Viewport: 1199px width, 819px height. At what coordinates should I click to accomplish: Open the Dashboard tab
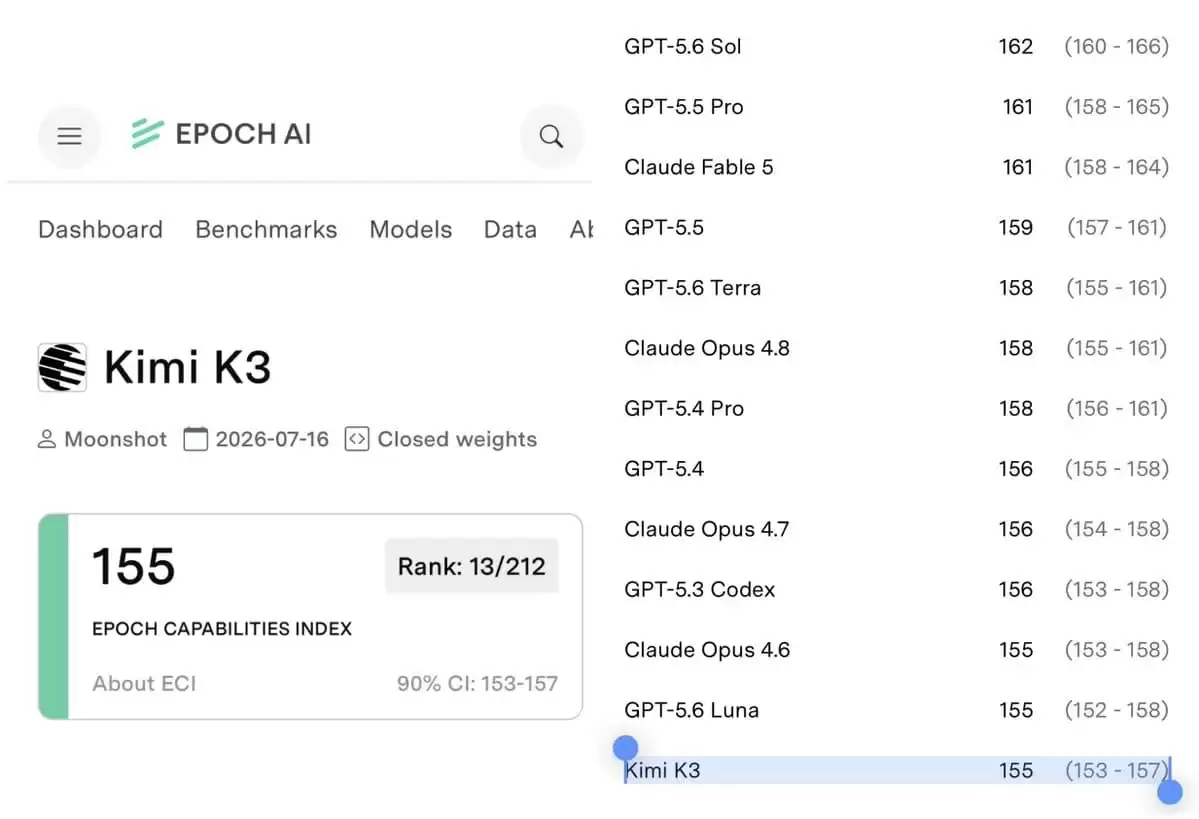coord(100,229)
